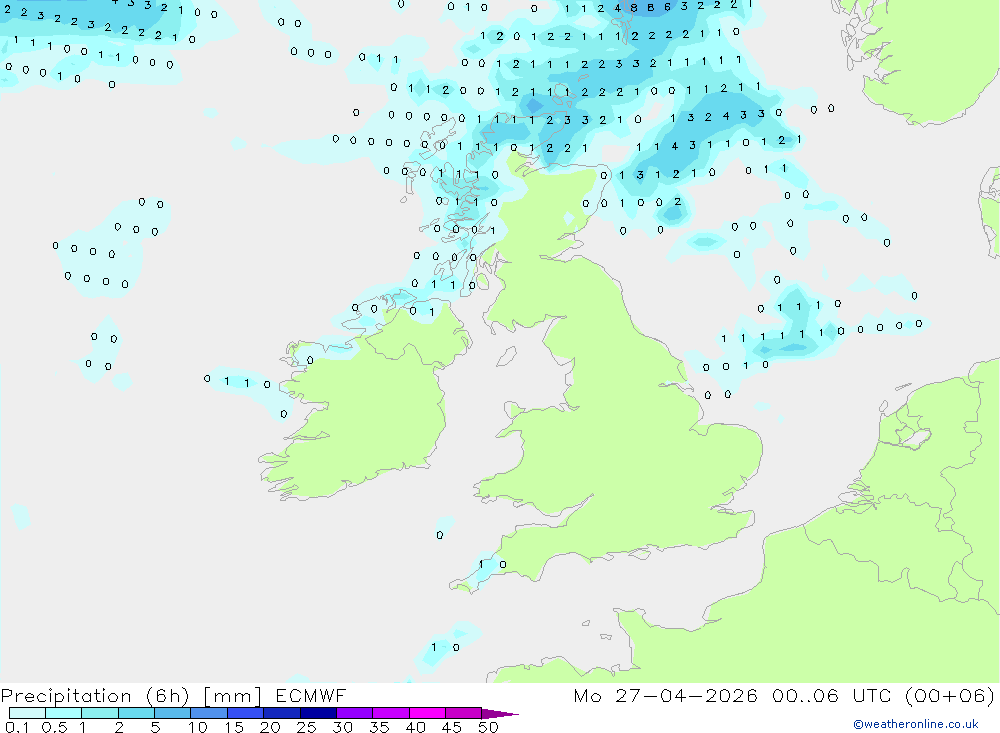Click the '0.5' legend scale label
The image size is (1000, 733).
pos(54,727)
